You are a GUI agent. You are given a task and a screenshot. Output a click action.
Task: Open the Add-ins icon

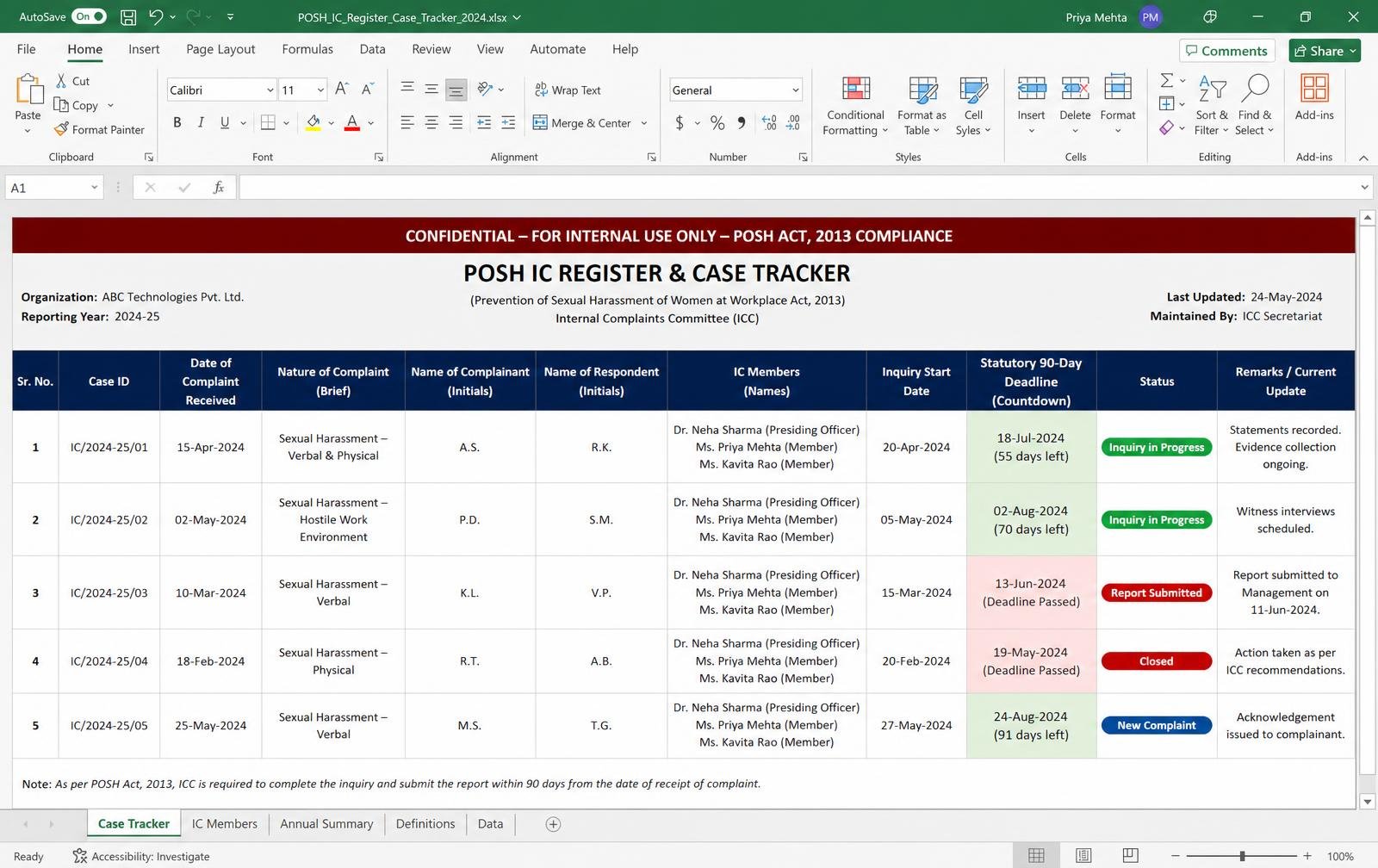coord(1314,88)
